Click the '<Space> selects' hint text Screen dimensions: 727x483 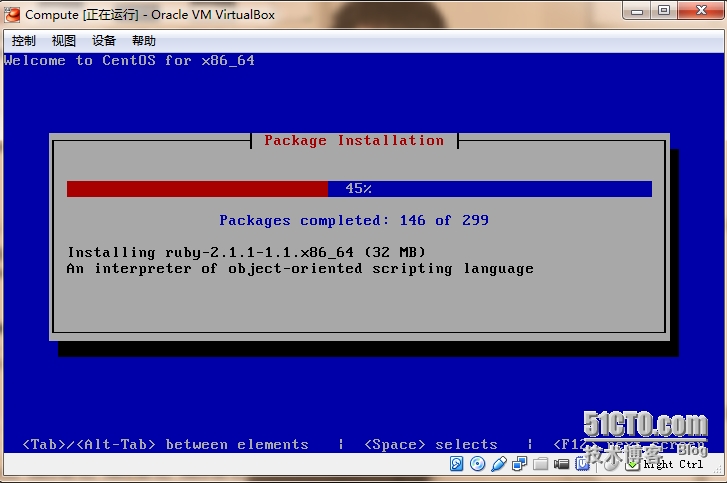pyautogui.click(x=431, y=445)
